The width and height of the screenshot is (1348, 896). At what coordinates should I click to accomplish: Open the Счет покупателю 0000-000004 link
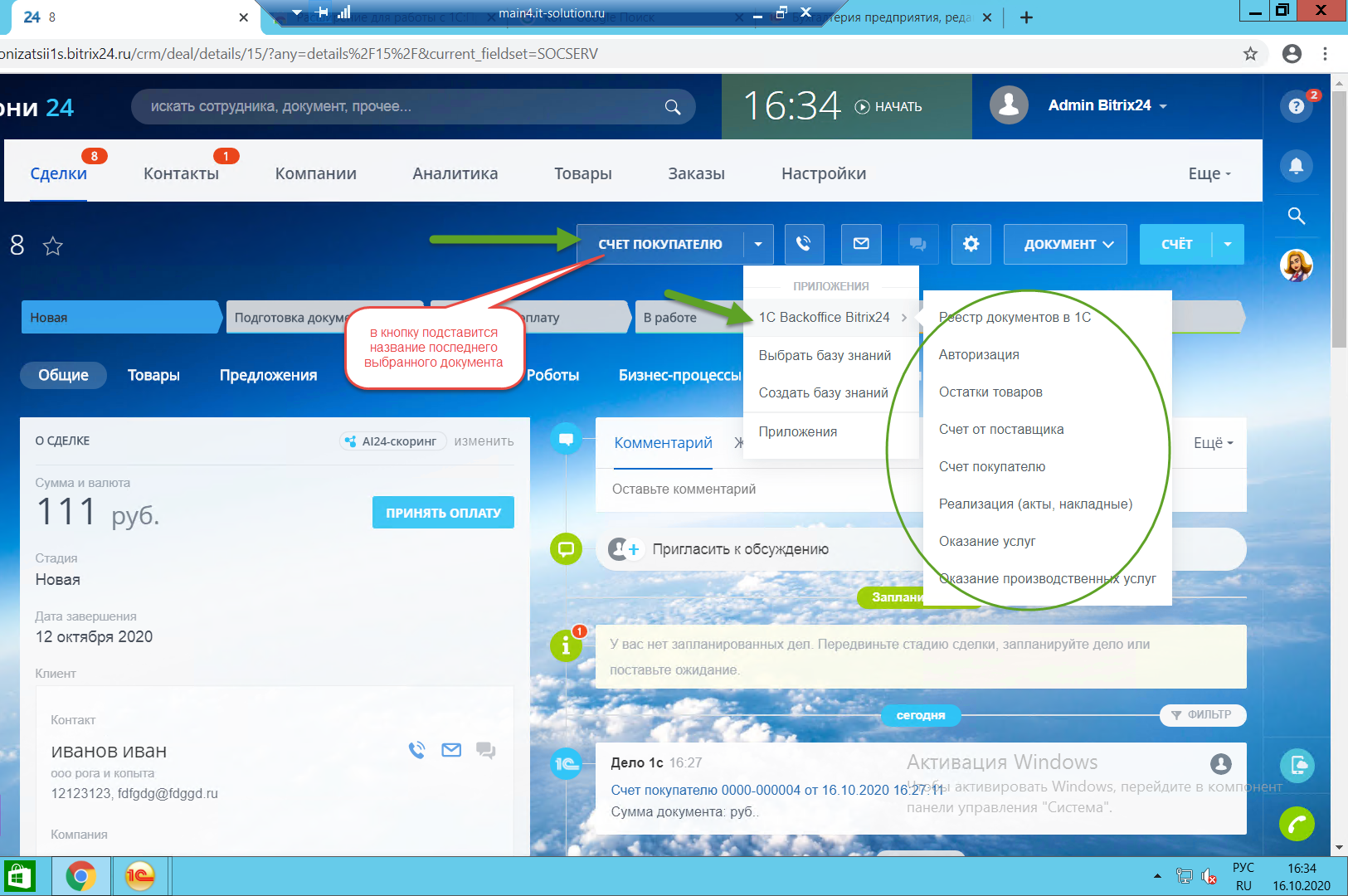777,790
